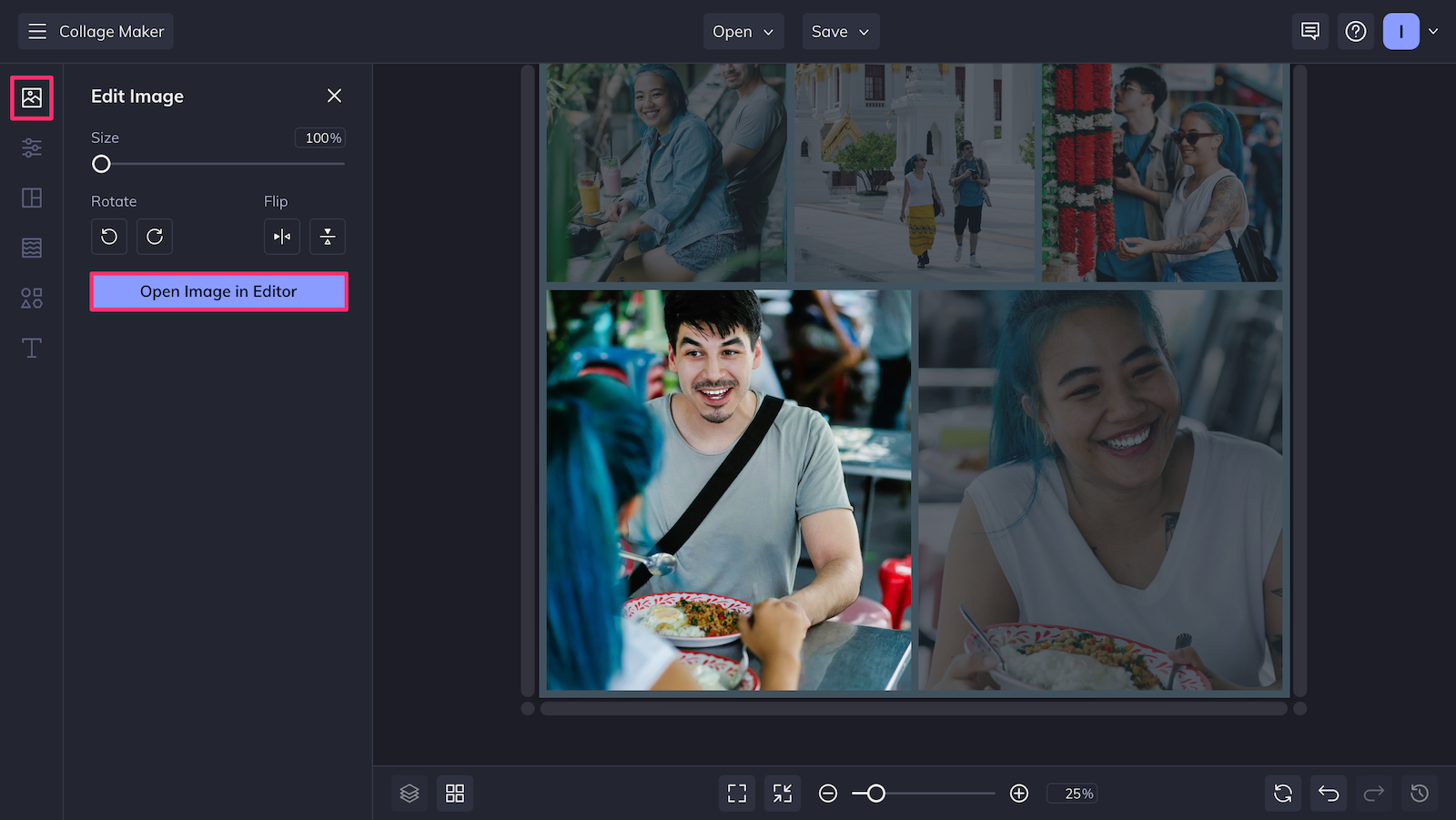Select the Text tool in sidebar
The height and width of the screenshot is (820, 1456).
click(x=32, y=348)
